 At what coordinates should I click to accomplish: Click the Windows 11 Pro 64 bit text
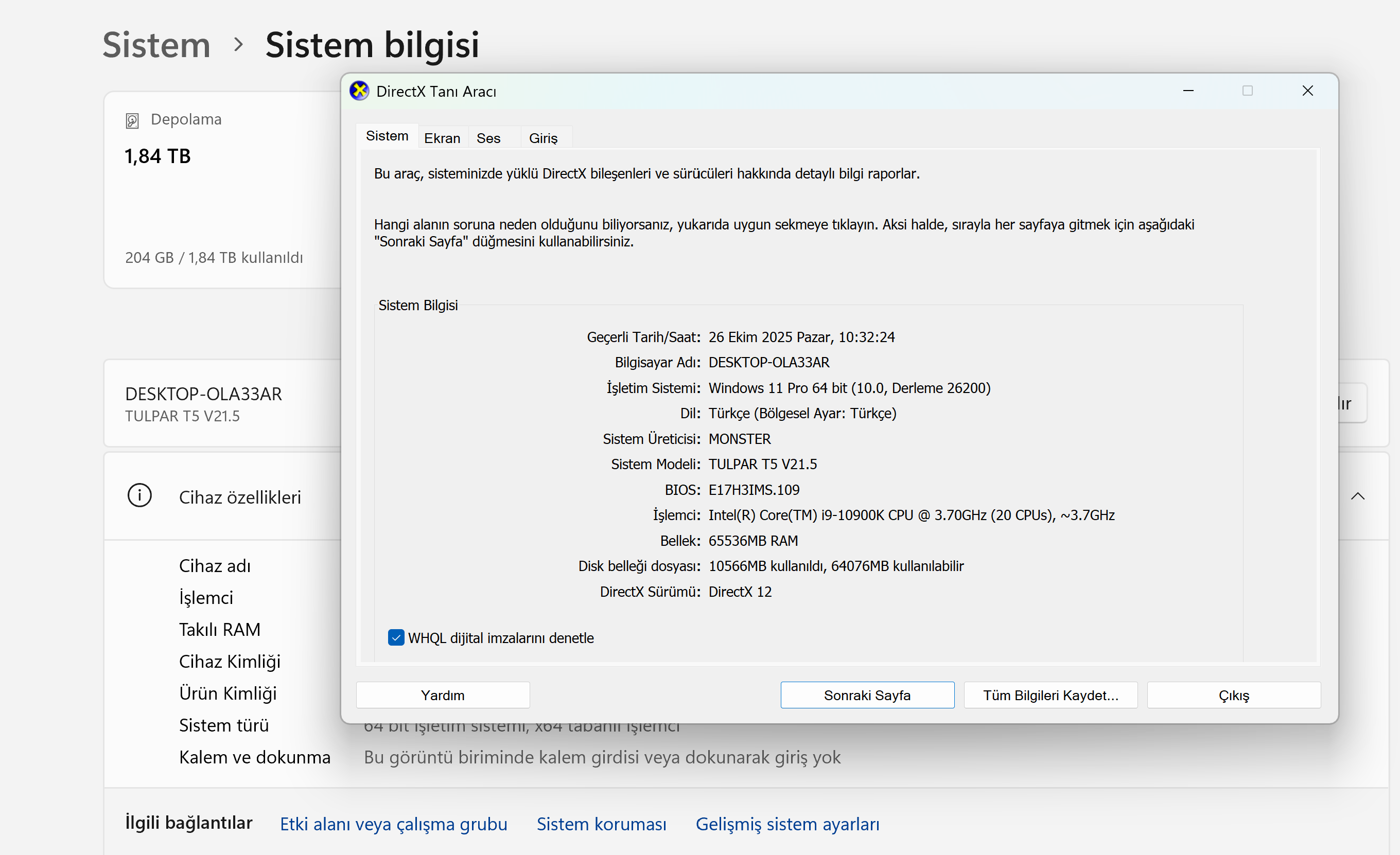[x=849, y=388]
